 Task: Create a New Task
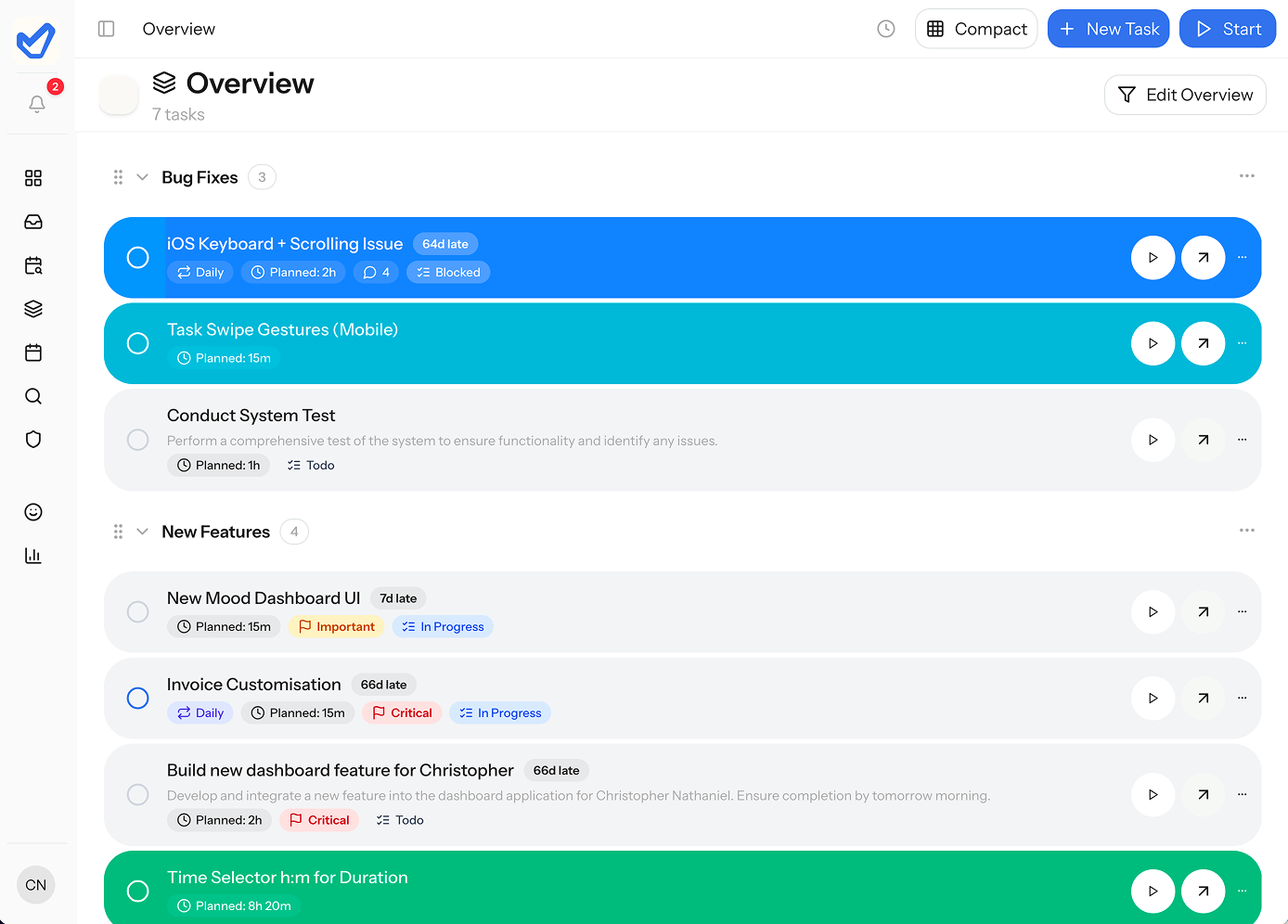coord(1108,29)
